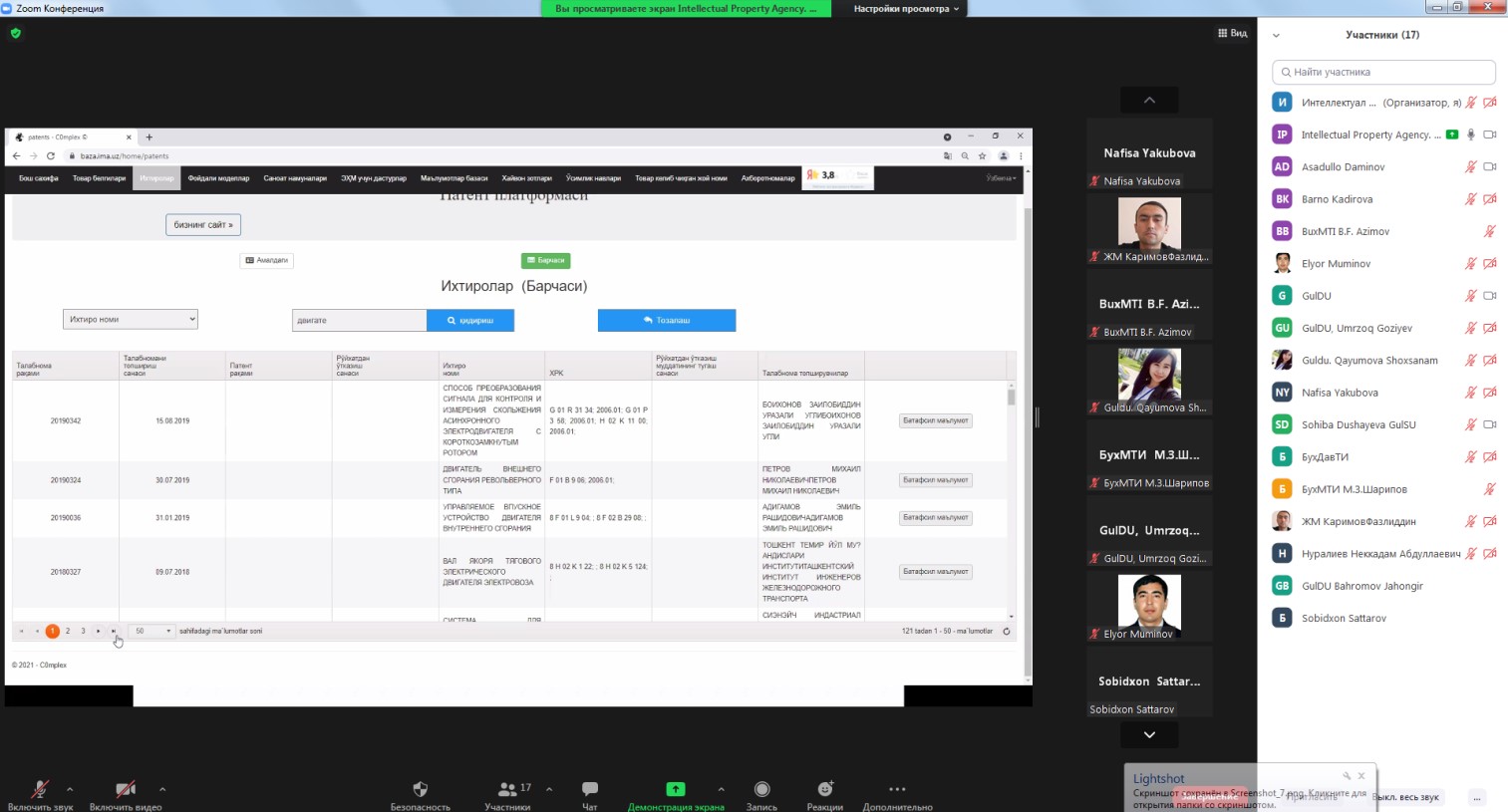The height and width of the screenshot is (812, 1508).
Task: Click the green Share Screen icon
Action: pyautogui.click(x=675, y=789)
